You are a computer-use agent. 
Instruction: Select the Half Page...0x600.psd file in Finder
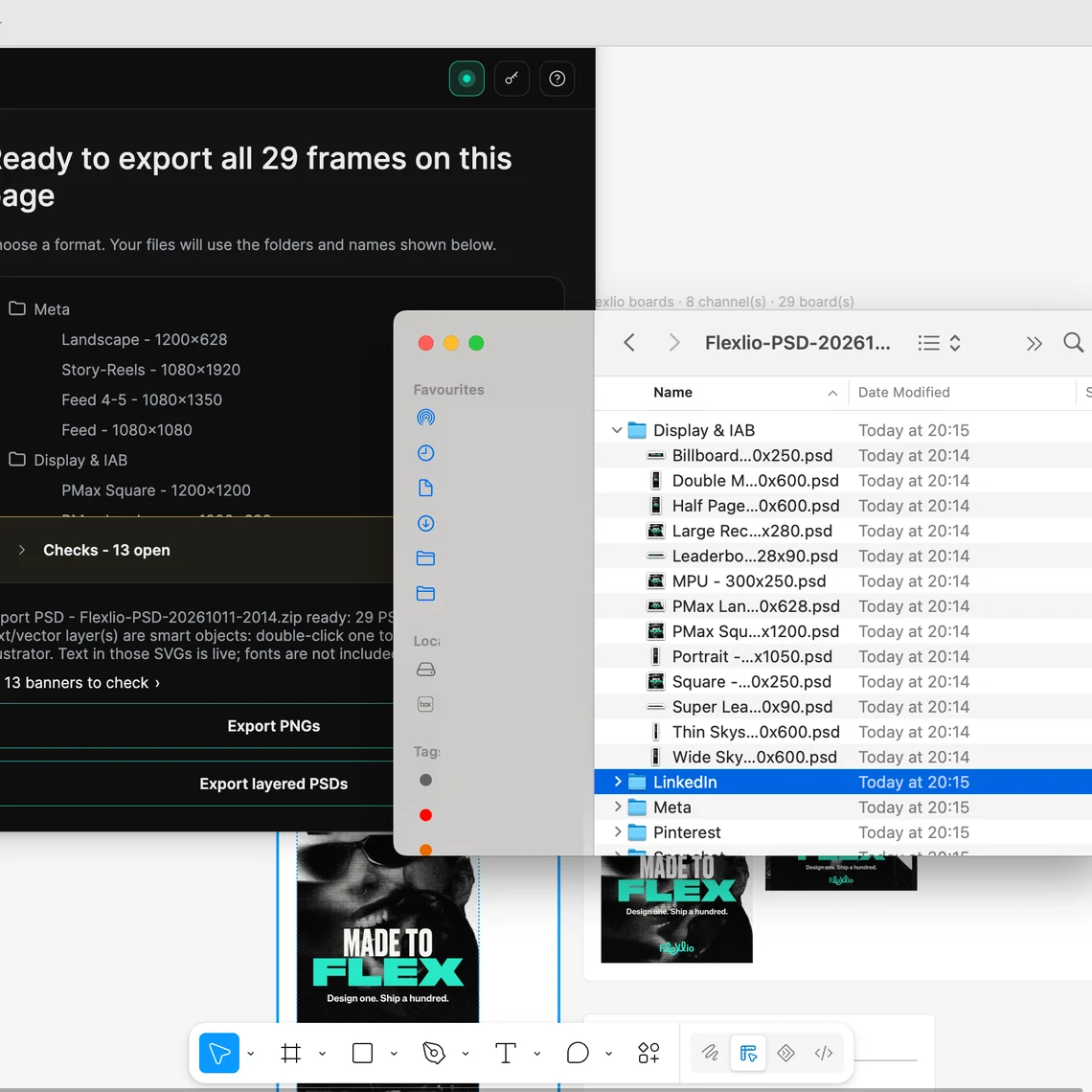pyautogui.click(x=843, y=506)
